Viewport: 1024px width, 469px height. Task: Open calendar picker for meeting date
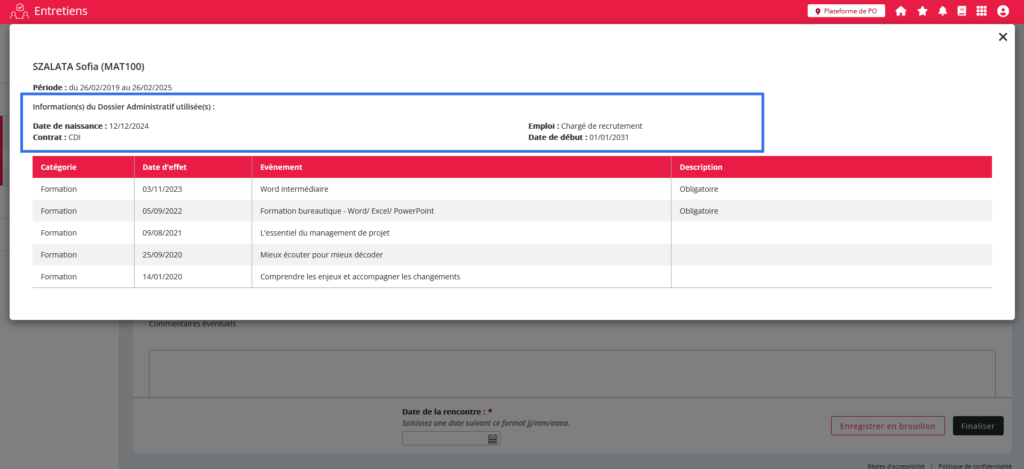[493, 438]
